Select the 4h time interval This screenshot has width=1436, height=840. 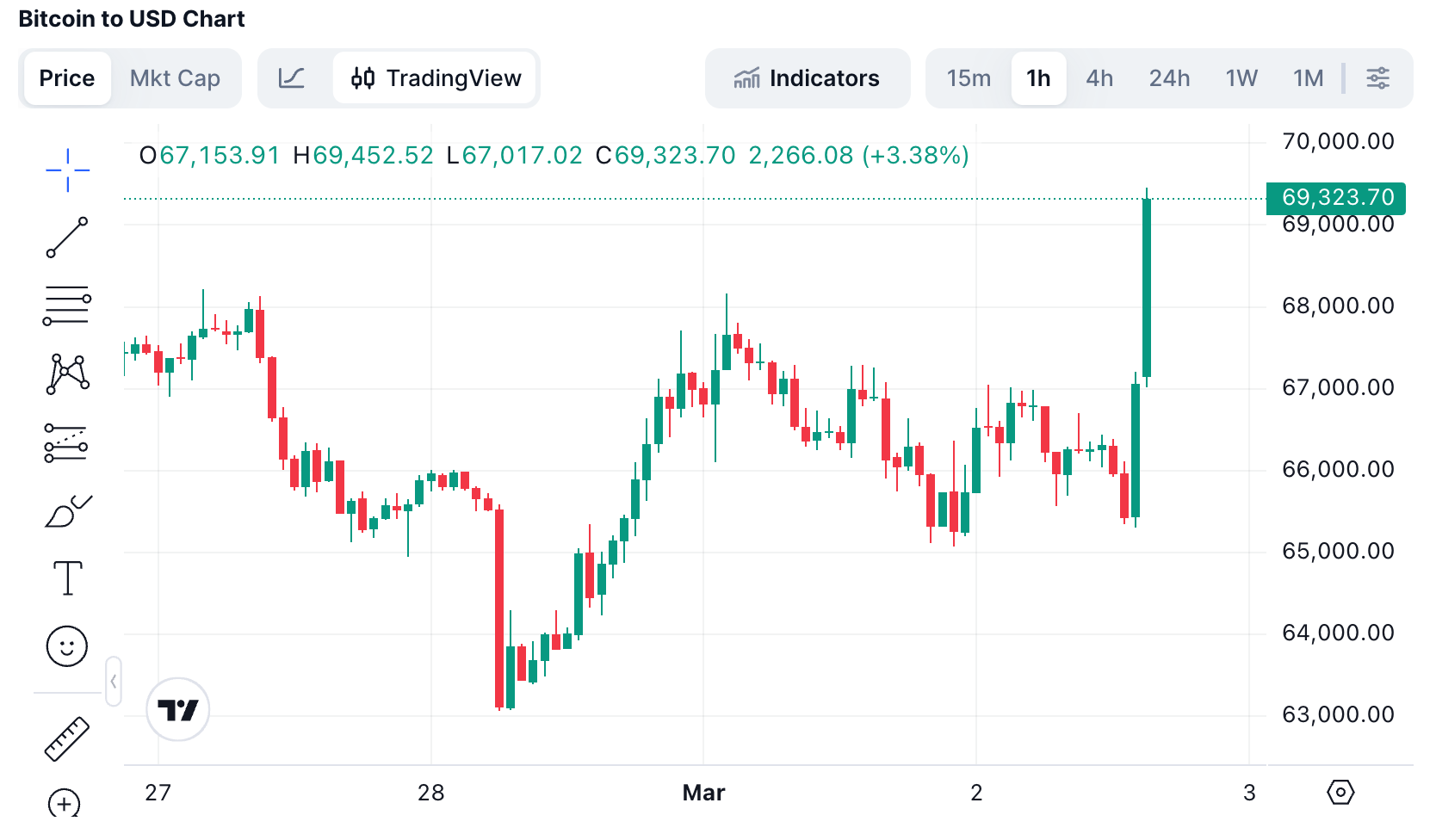1099,78
